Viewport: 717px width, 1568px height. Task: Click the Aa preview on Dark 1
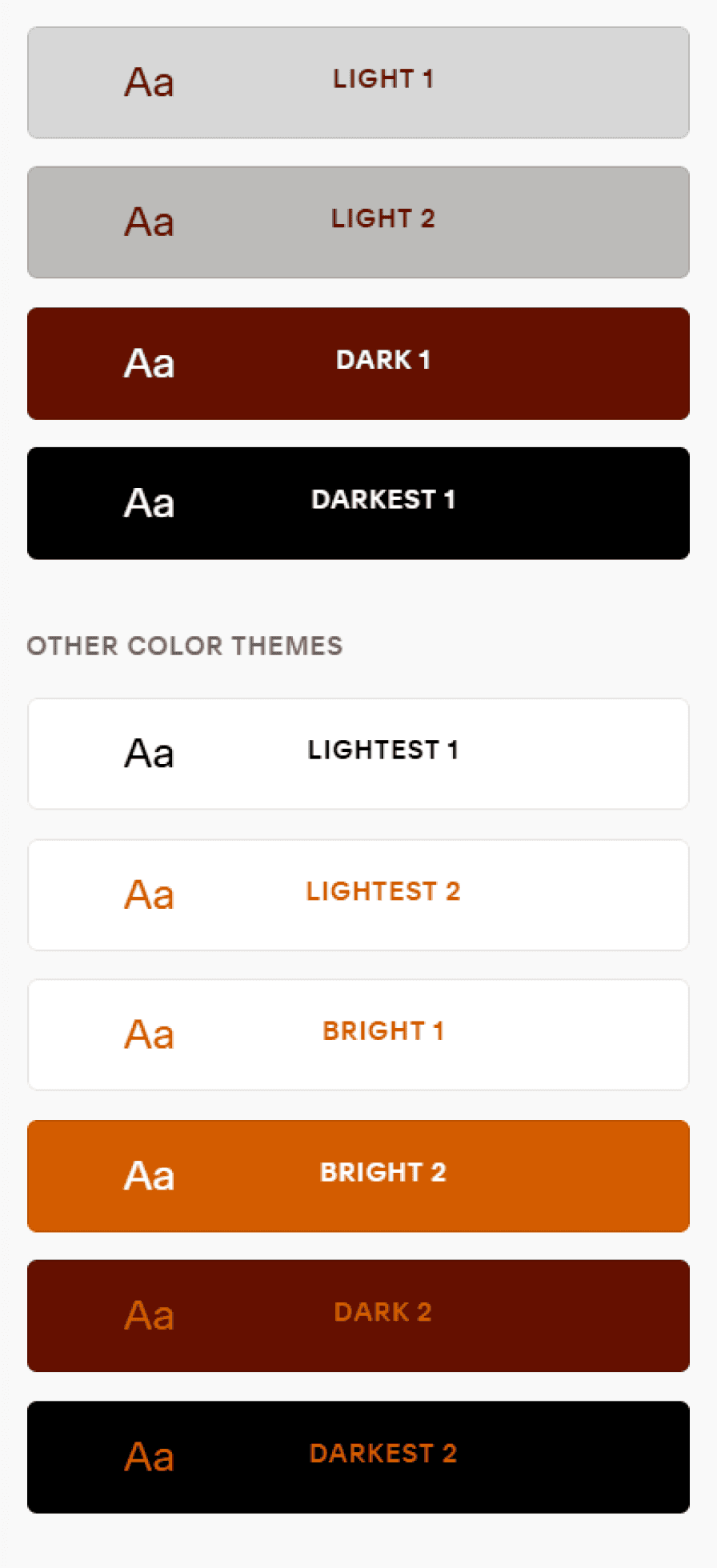(149, 363)
